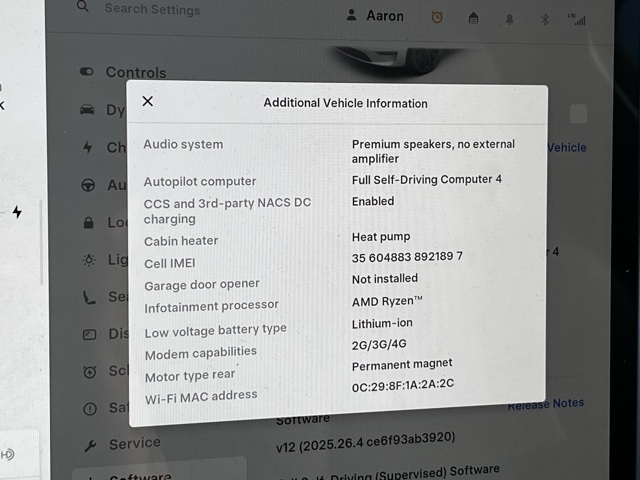Select the Wi-Fi MAC address label
Screen dimensions: 640x480
201,397
